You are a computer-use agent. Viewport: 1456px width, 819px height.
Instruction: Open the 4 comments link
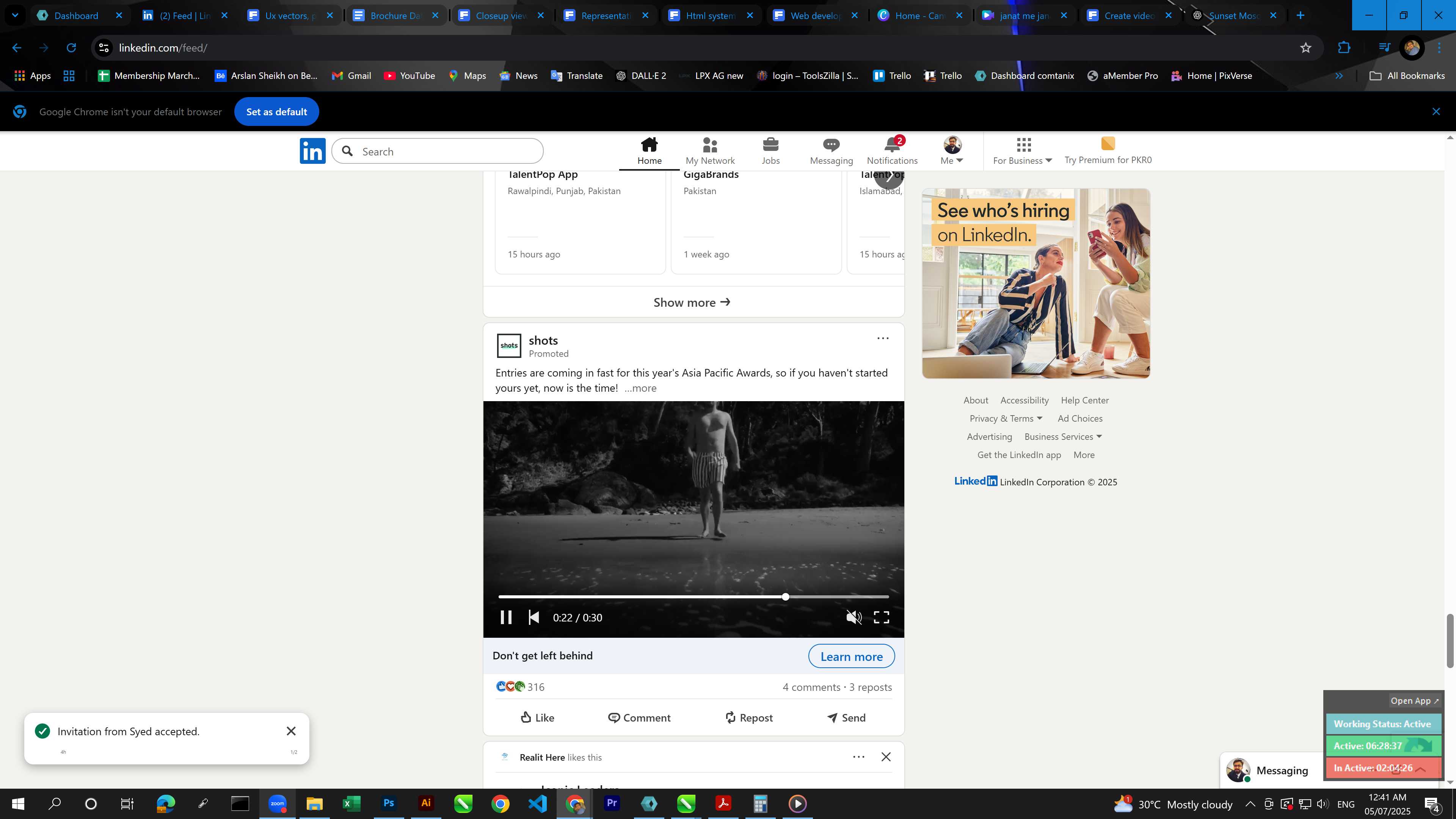[x=811, y=687]
